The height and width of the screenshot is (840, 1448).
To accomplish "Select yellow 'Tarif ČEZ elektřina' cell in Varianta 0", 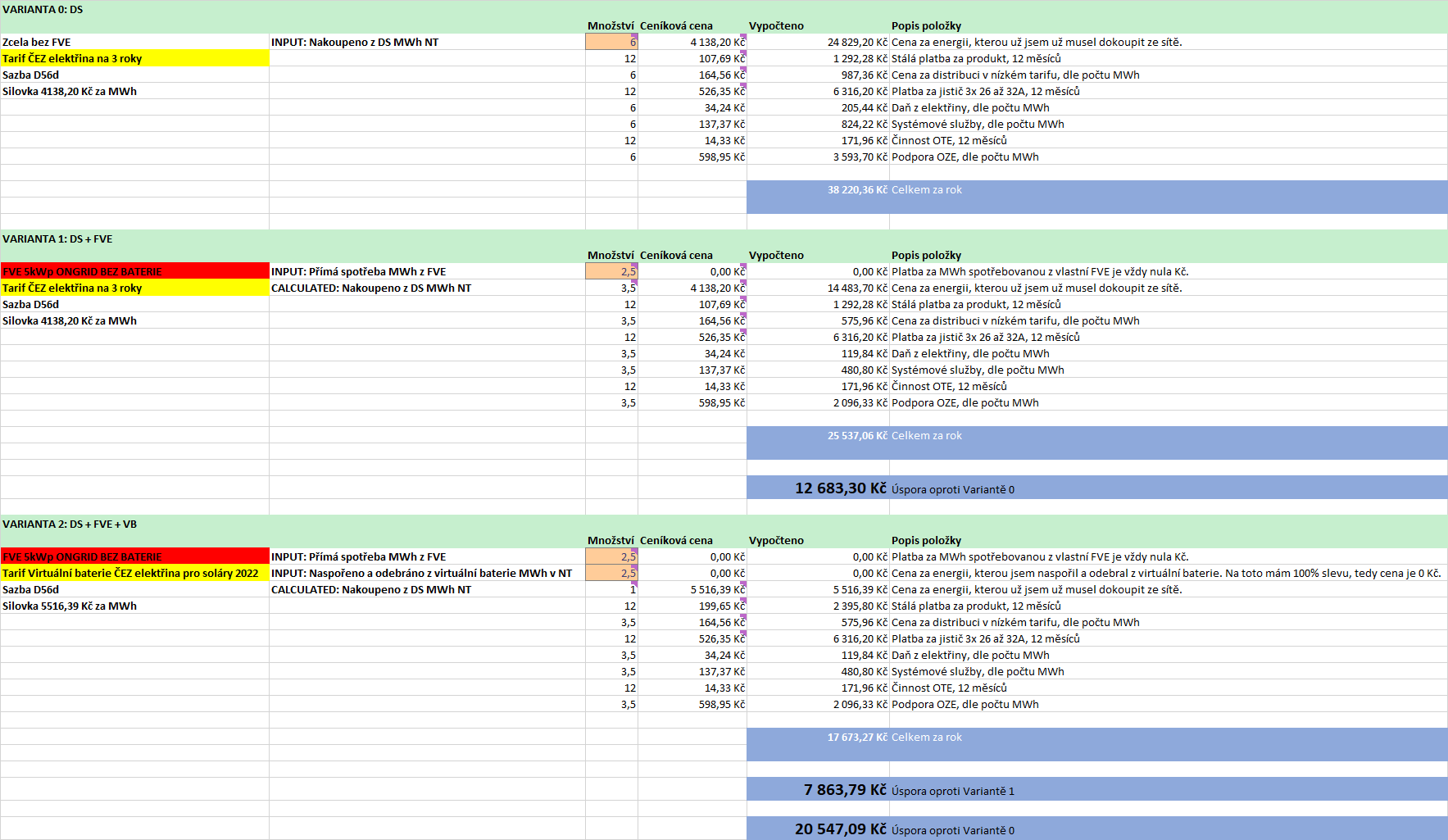I will coord(134,58).
